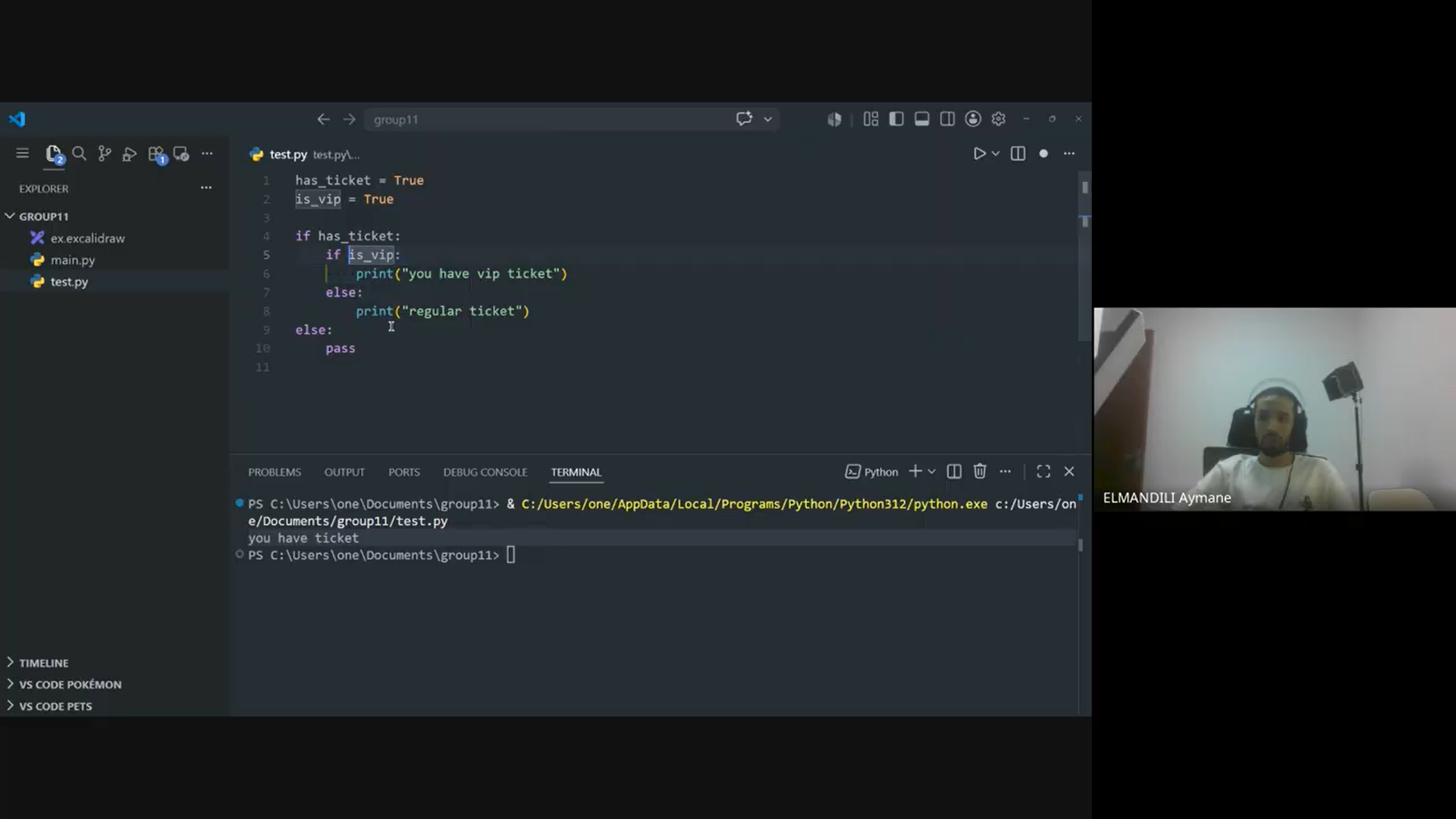Expand the VS CODE POKÉMON section
Viewport: 1456px width, 819px height.
tap(114, 685)
